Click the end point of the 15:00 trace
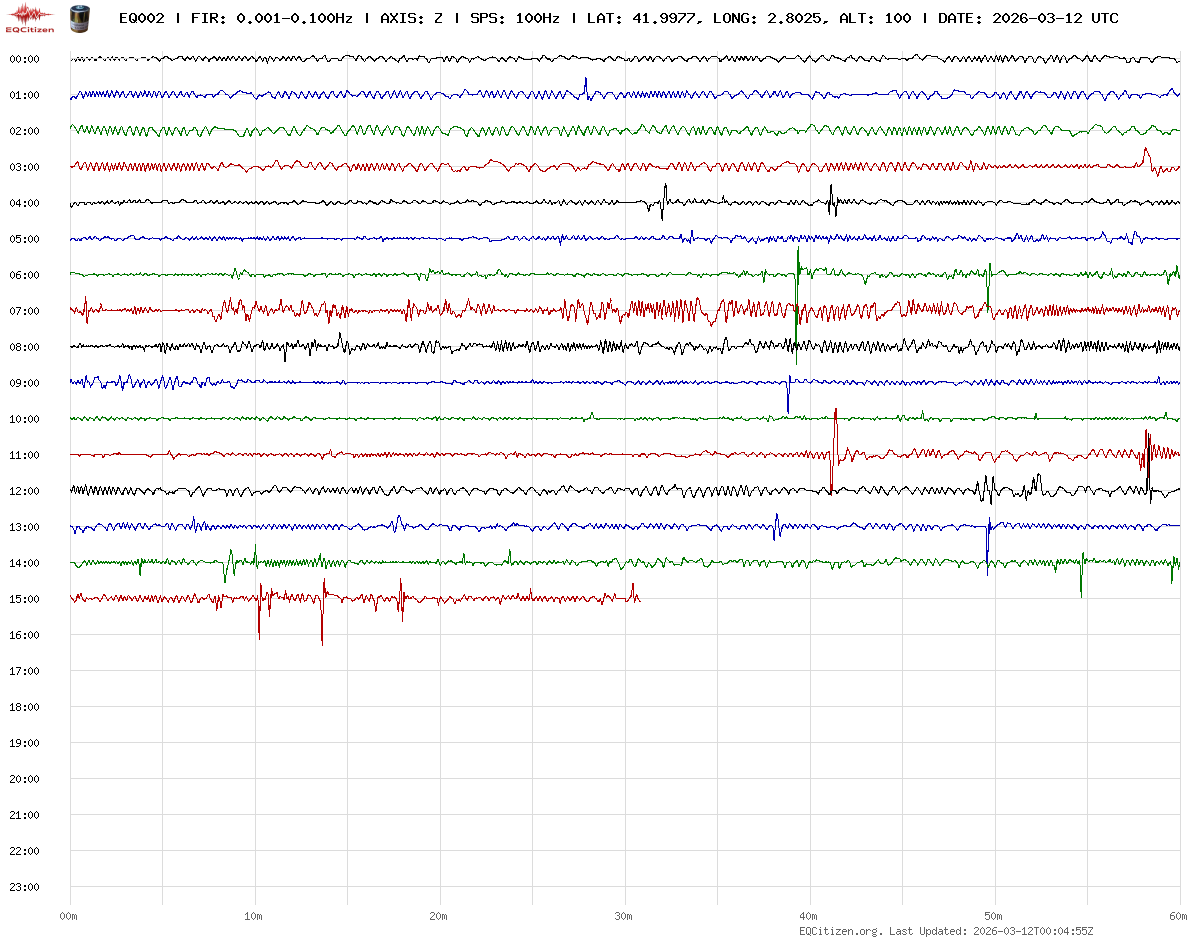Viewport: 1200px width, 940px height. 639,599
